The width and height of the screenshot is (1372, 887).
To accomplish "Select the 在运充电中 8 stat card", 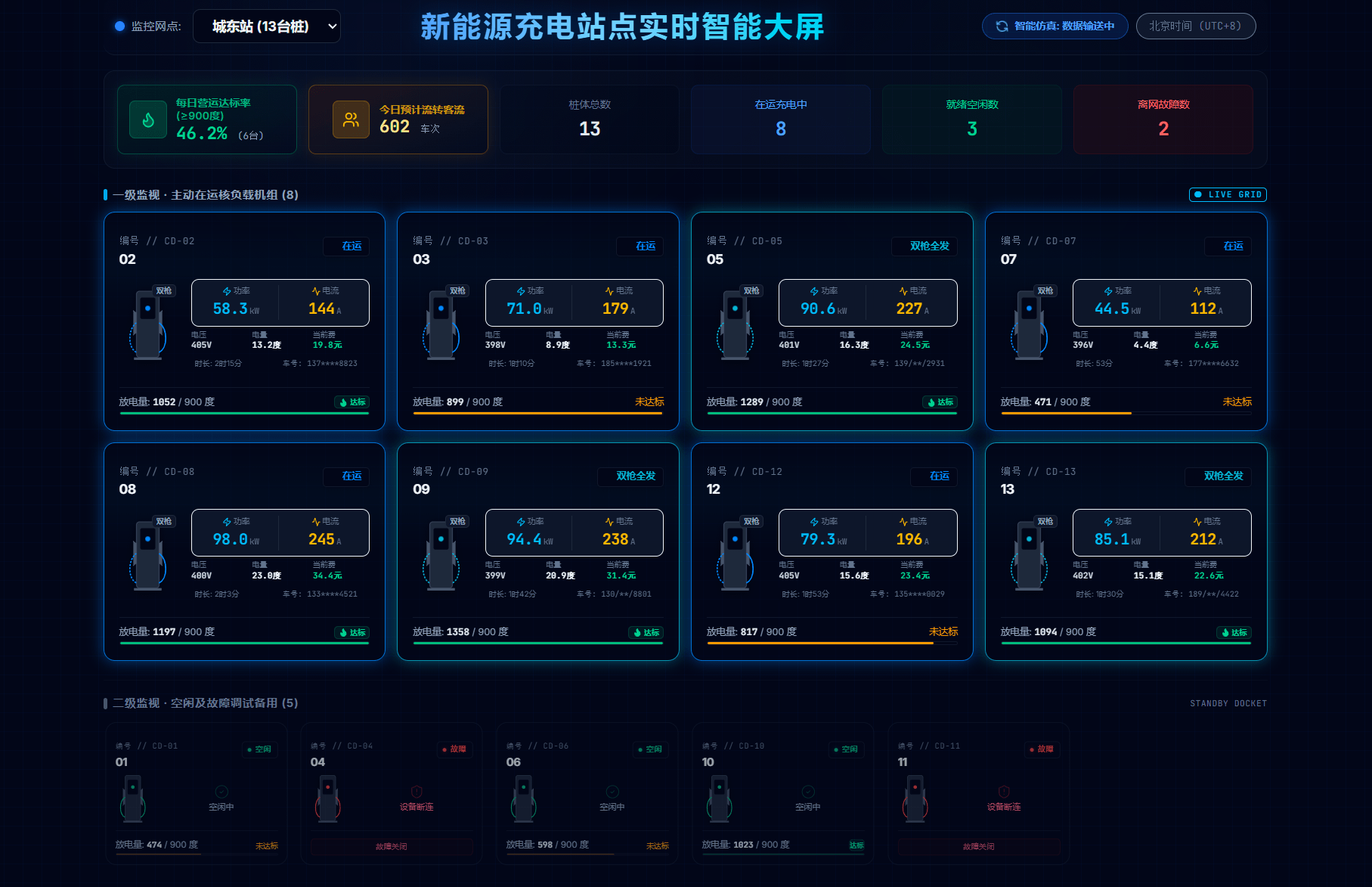I will 781,119.
